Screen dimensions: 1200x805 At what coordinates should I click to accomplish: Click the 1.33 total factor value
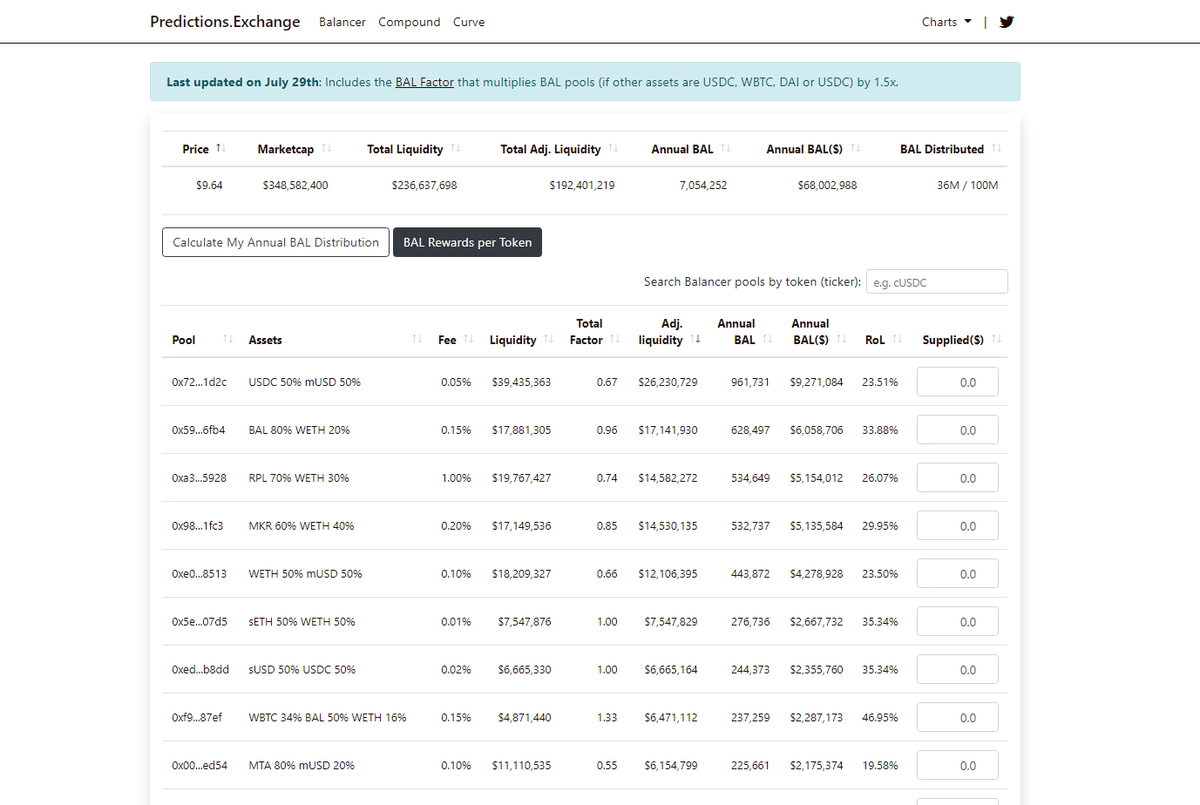(606, 718)
